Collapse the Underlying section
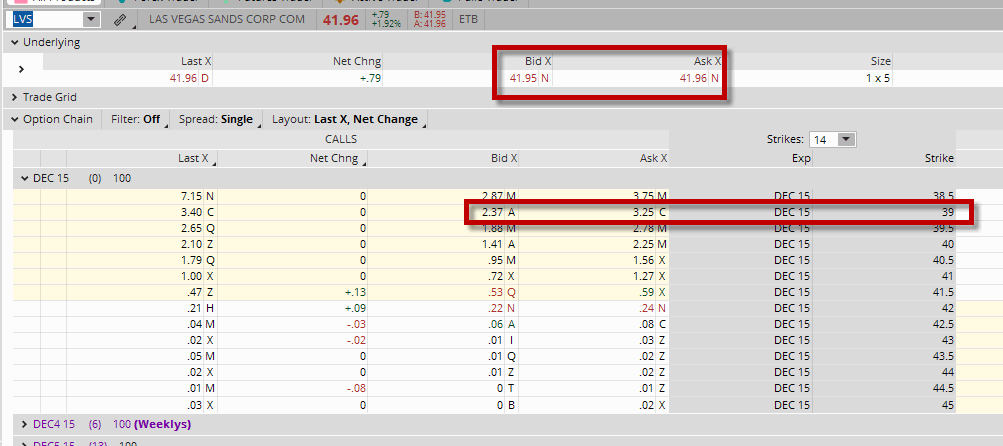Image resolution: width=1003 pixels, height=446 pixels. [x=15, y=42]
